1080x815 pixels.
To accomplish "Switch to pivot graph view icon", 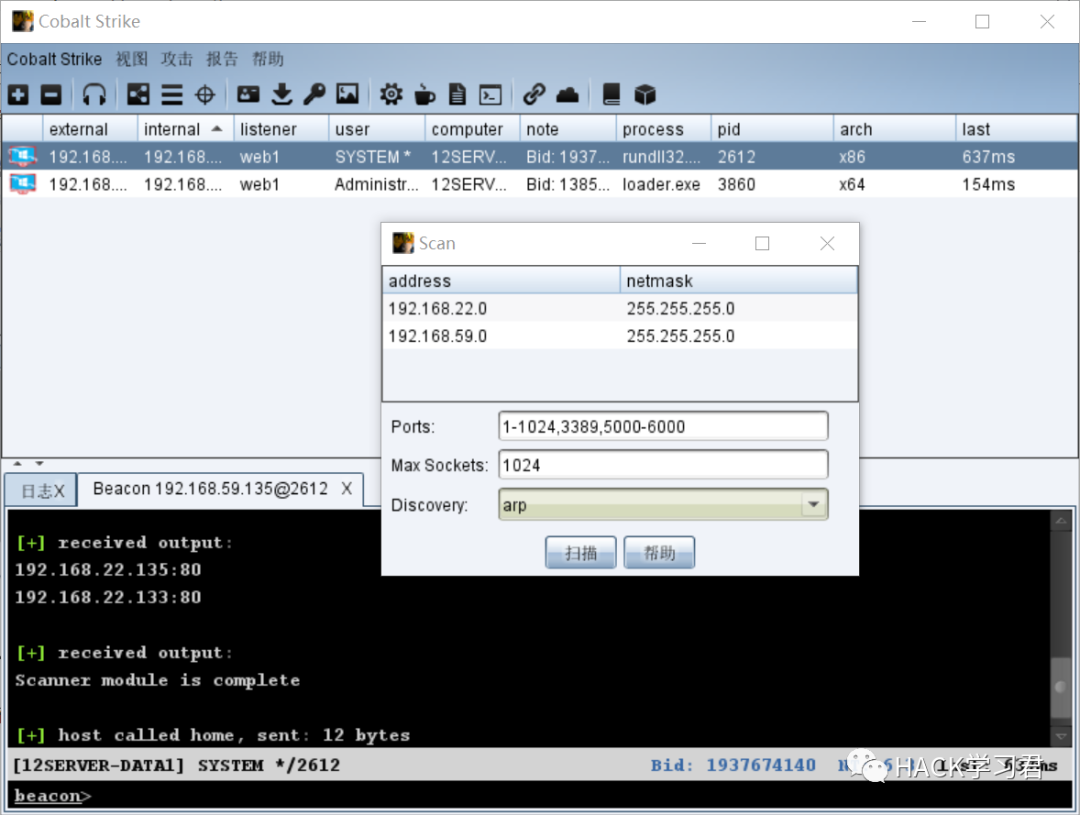I will pos(138,94).
